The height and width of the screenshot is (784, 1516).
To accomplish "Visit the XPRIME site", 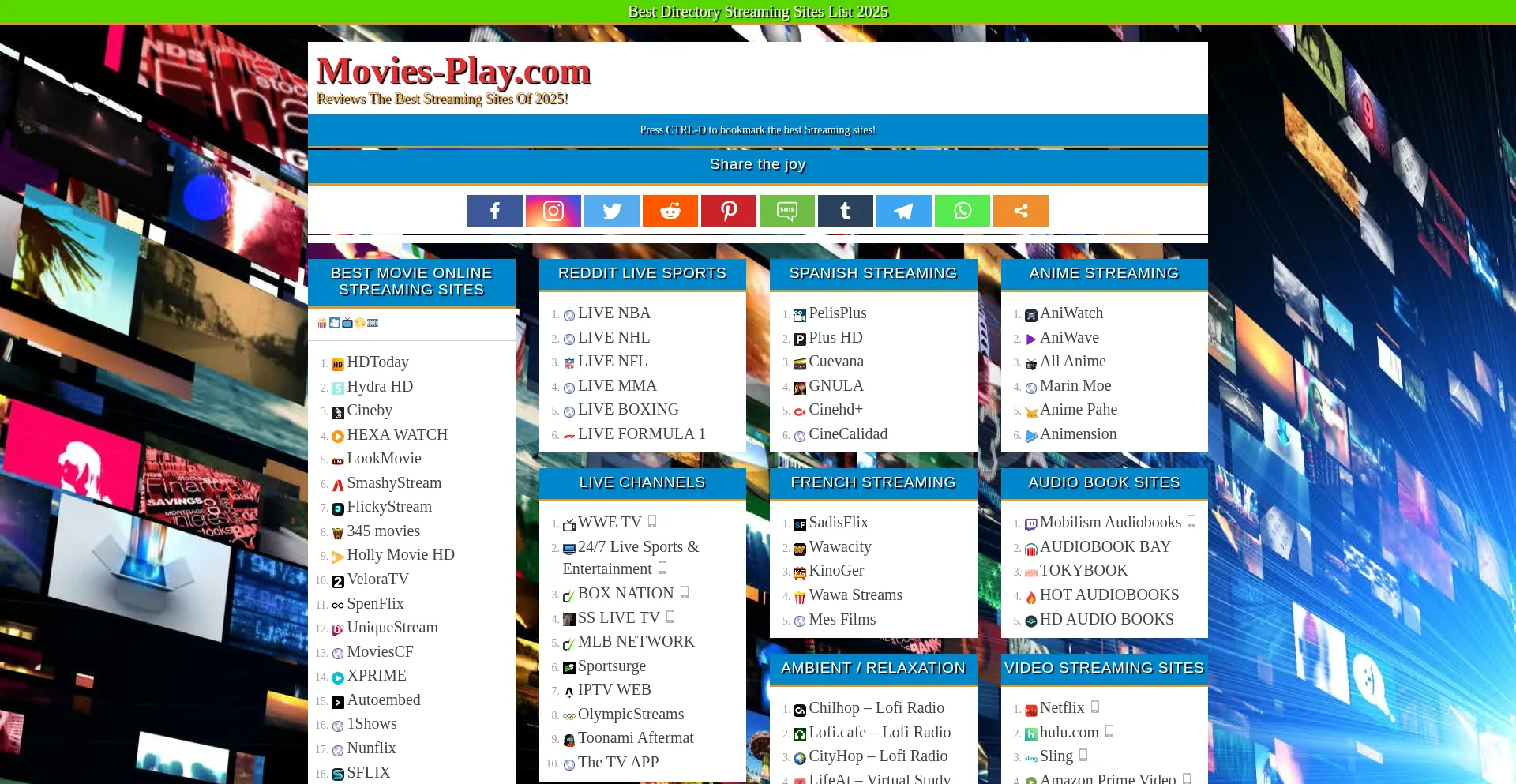I will pos(377,676).
